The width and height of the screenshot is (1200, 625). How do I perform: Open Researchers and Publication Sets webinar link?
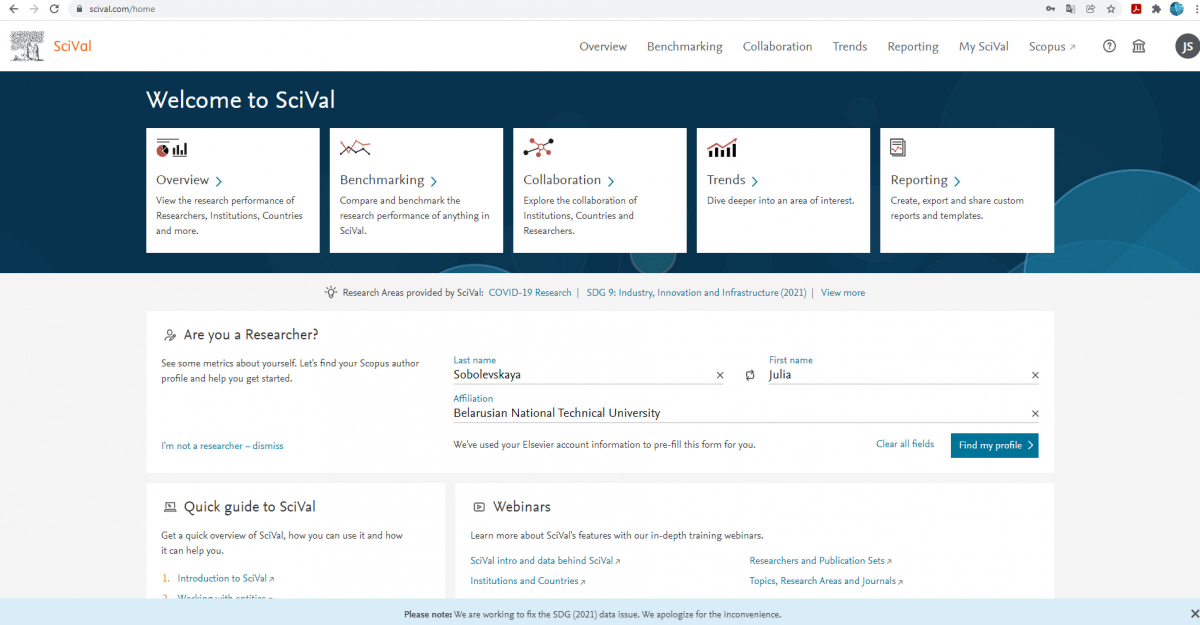pos(820,561)
